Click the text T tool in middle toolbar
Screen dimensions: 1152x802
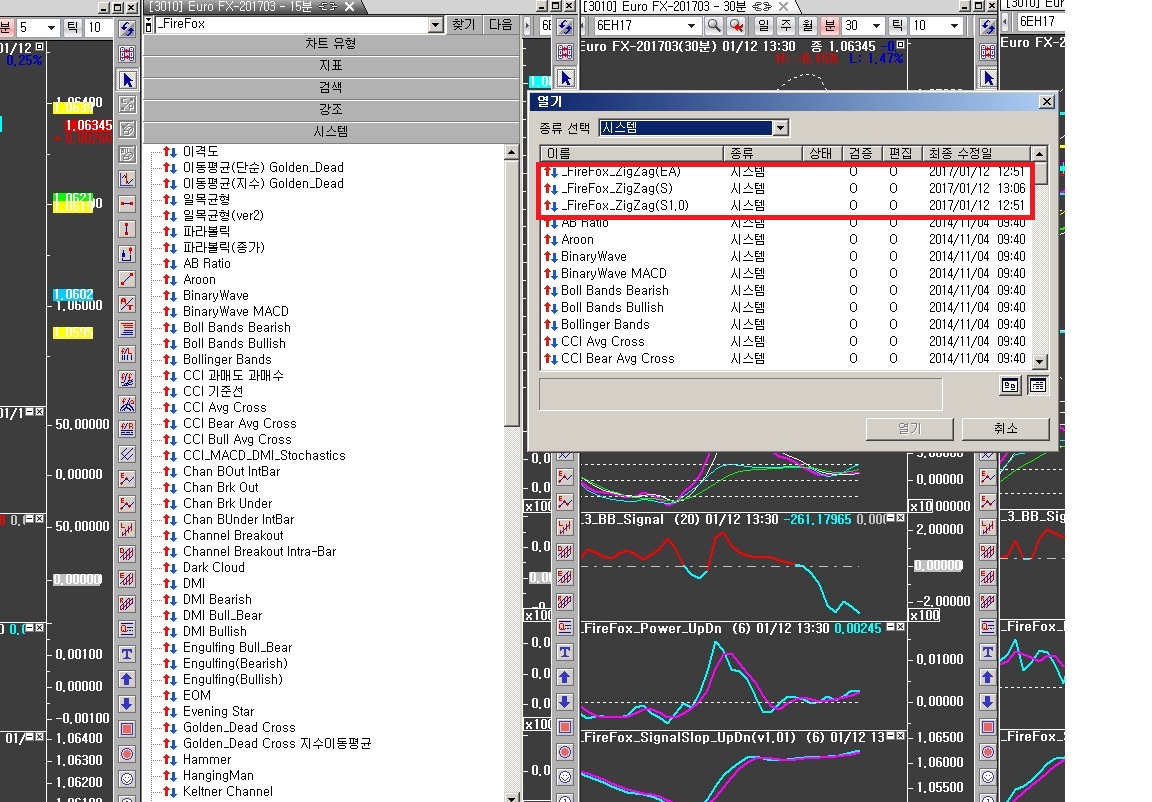click(x=566, y=653)
